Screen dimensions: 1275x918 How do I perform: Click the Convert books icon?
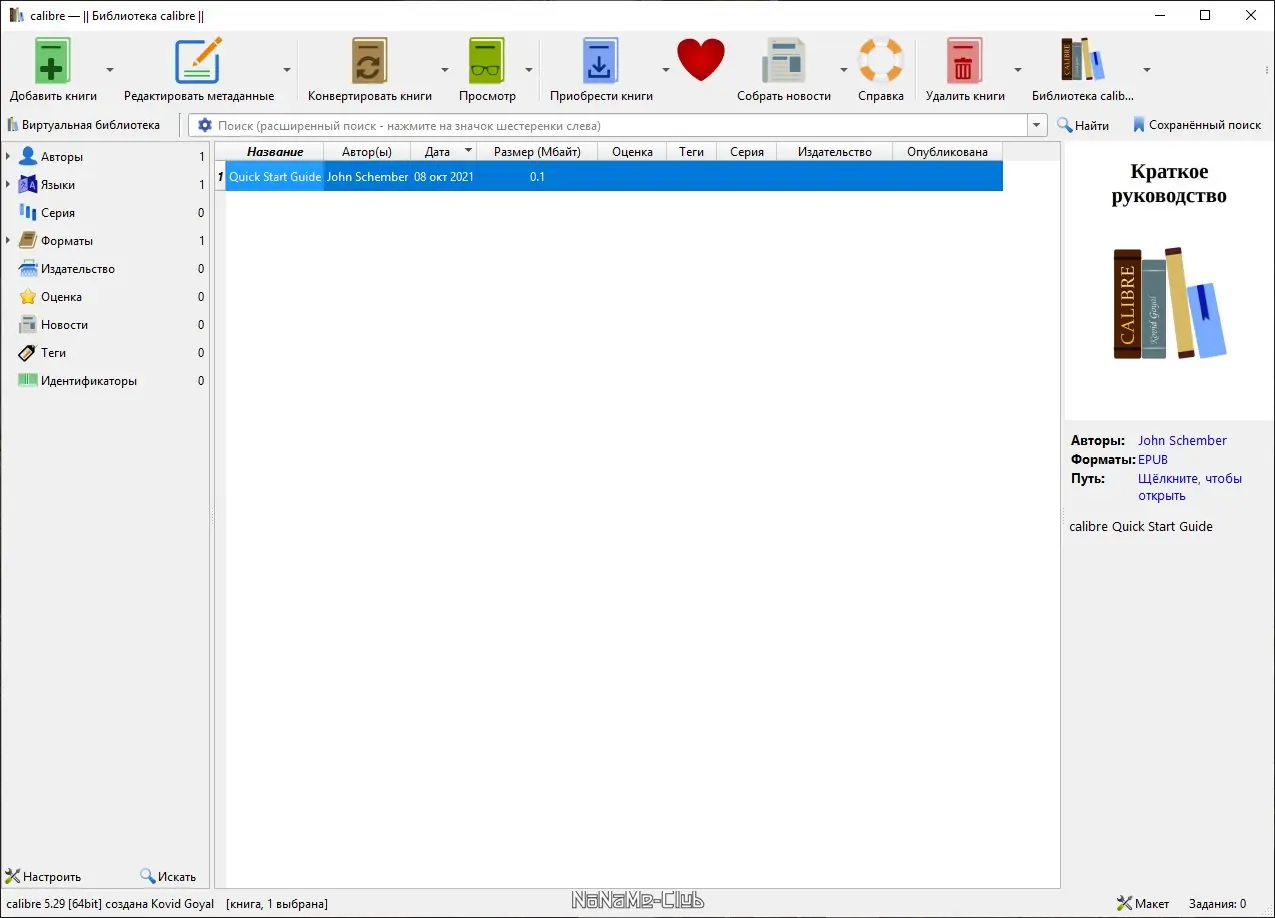(369, 61)
